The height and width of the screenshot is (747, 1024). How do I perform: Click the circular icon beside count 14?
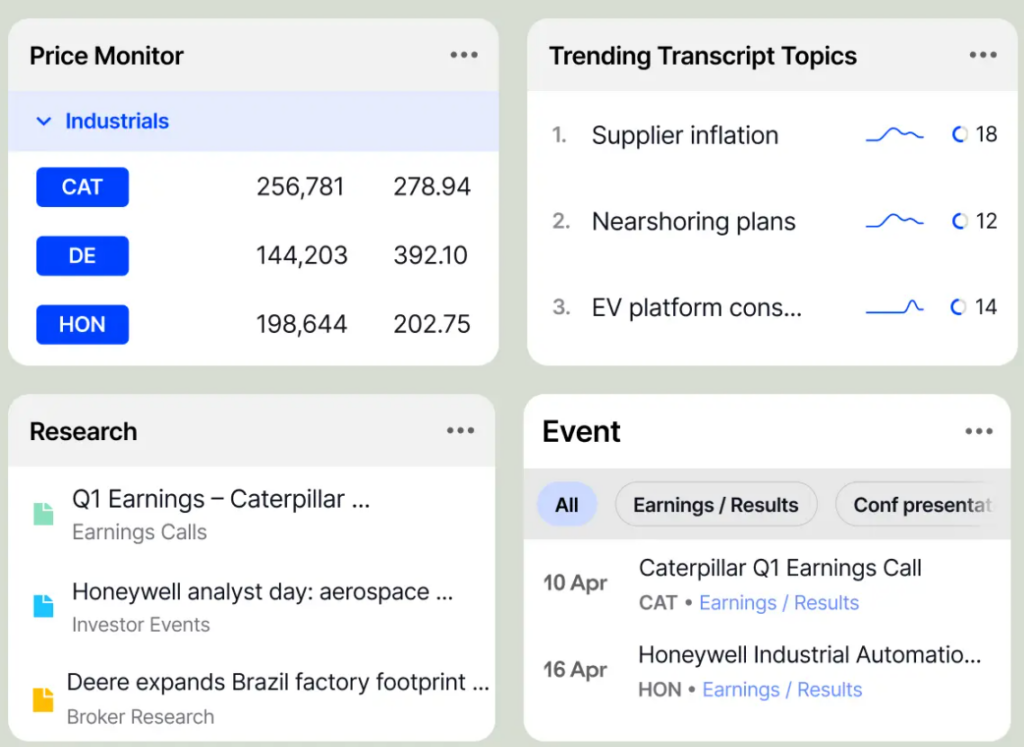point(958,307)
